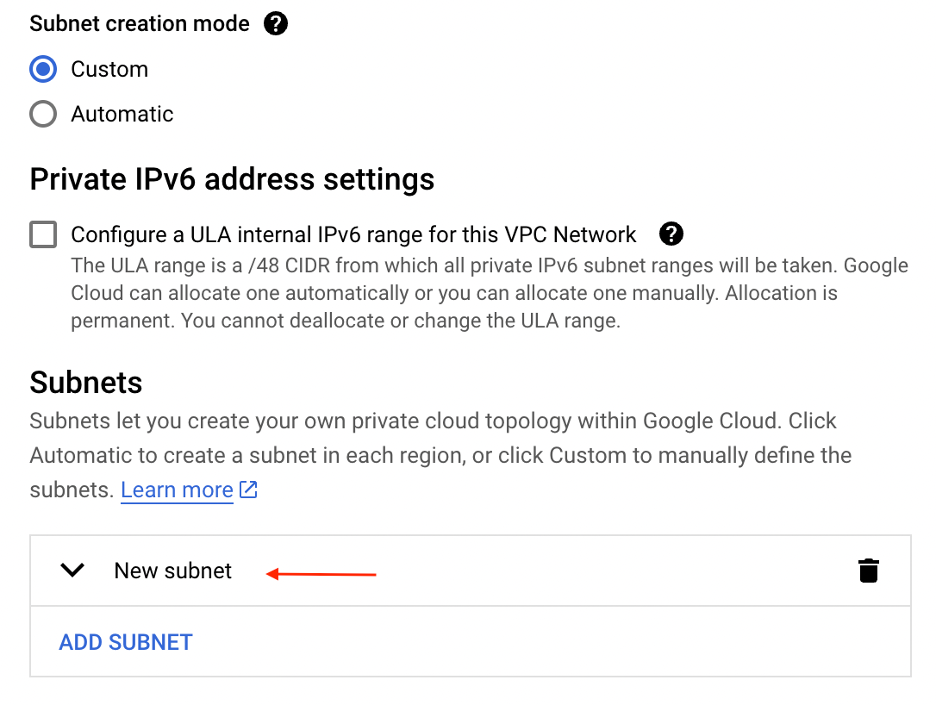
Task: Click the Subnets section heading
Action: click(86, 382)
